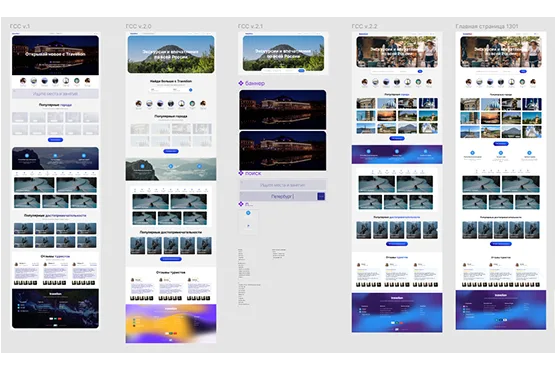
Task: Click blue button under popular cities in ГСС v.2.0
Action: coord(171,151)
